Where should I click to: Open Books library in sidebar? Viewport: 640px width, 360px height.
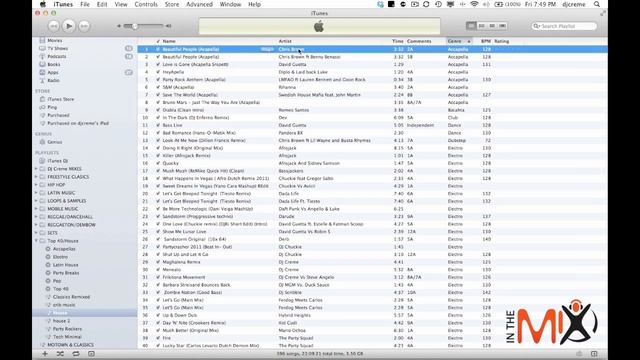pos(53,64)
